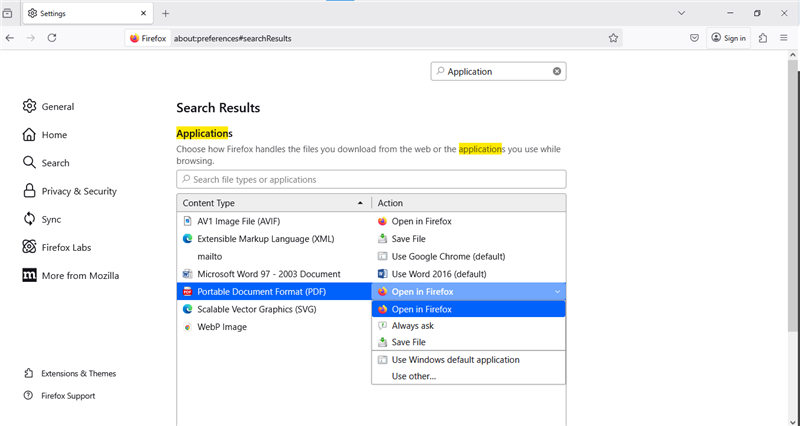Open Home settings category
Image resolution: width=800 pixels, height=426 pixels.
point(45,135)
